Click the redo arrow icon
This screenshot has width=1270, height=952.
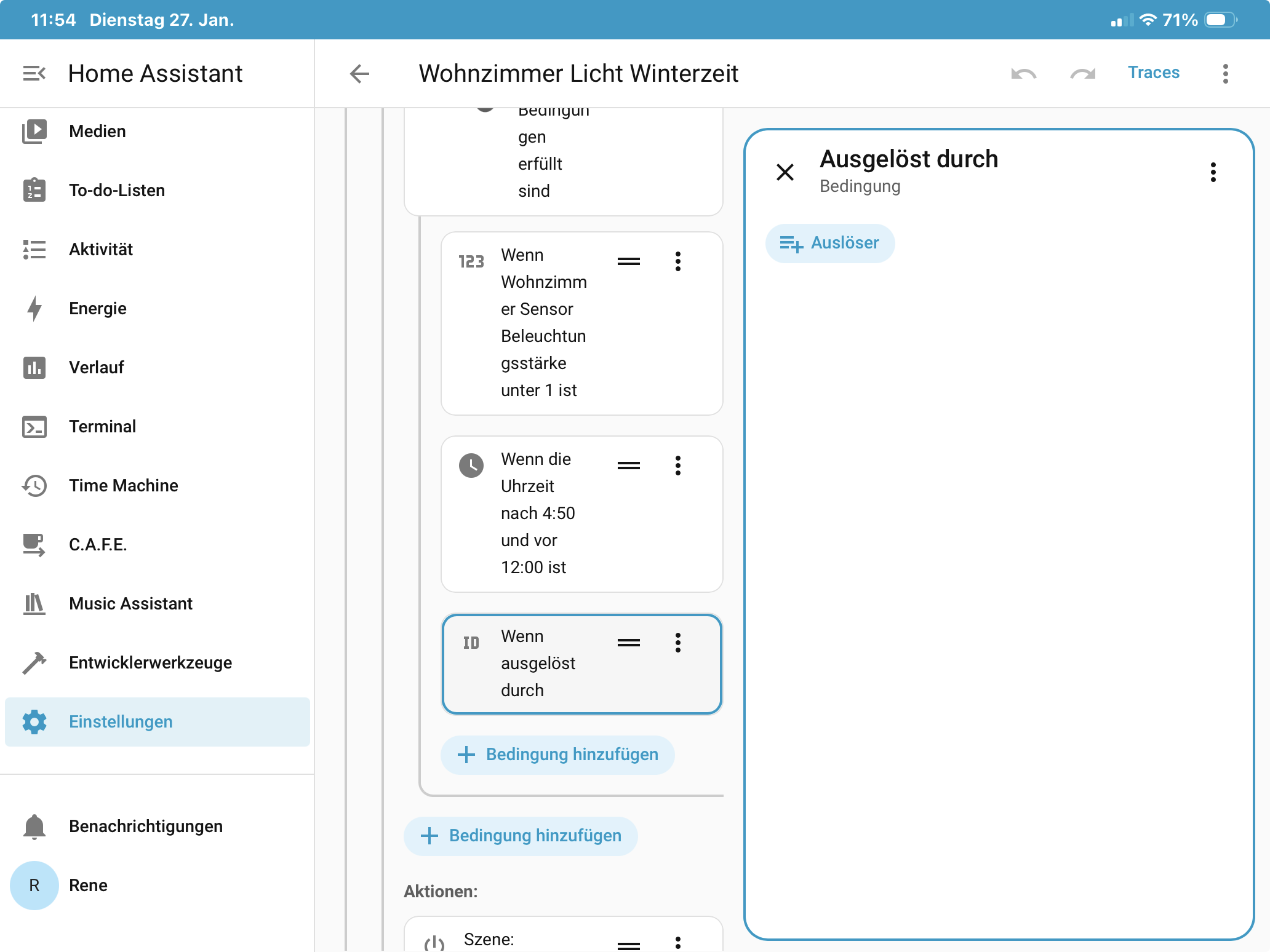click(1083, 74)
